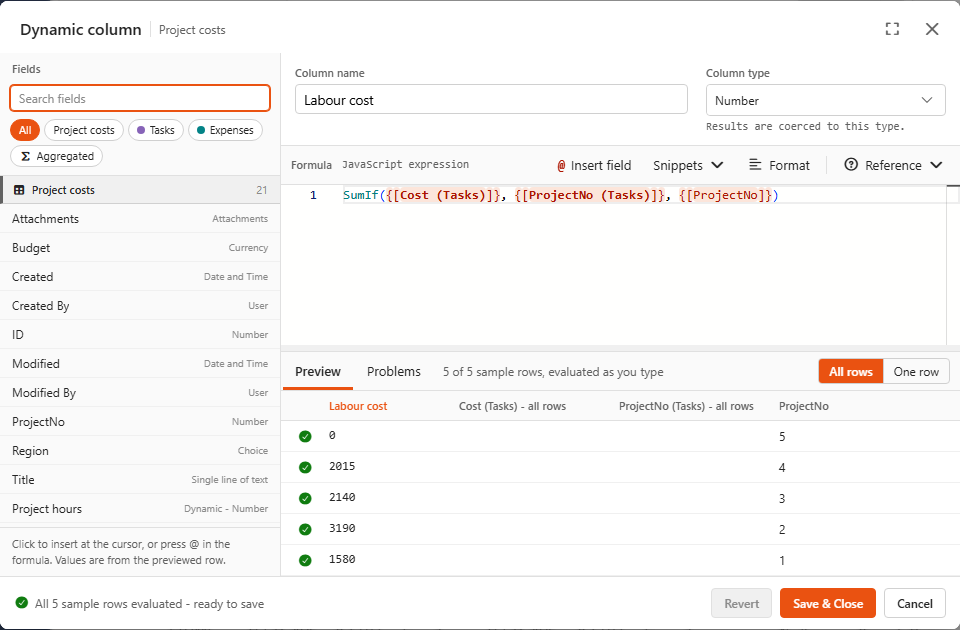Image resolution: width=960 pixels, height=630 pixels.
Task: Focus the Search fields box
Action: (x=140, y=99)
